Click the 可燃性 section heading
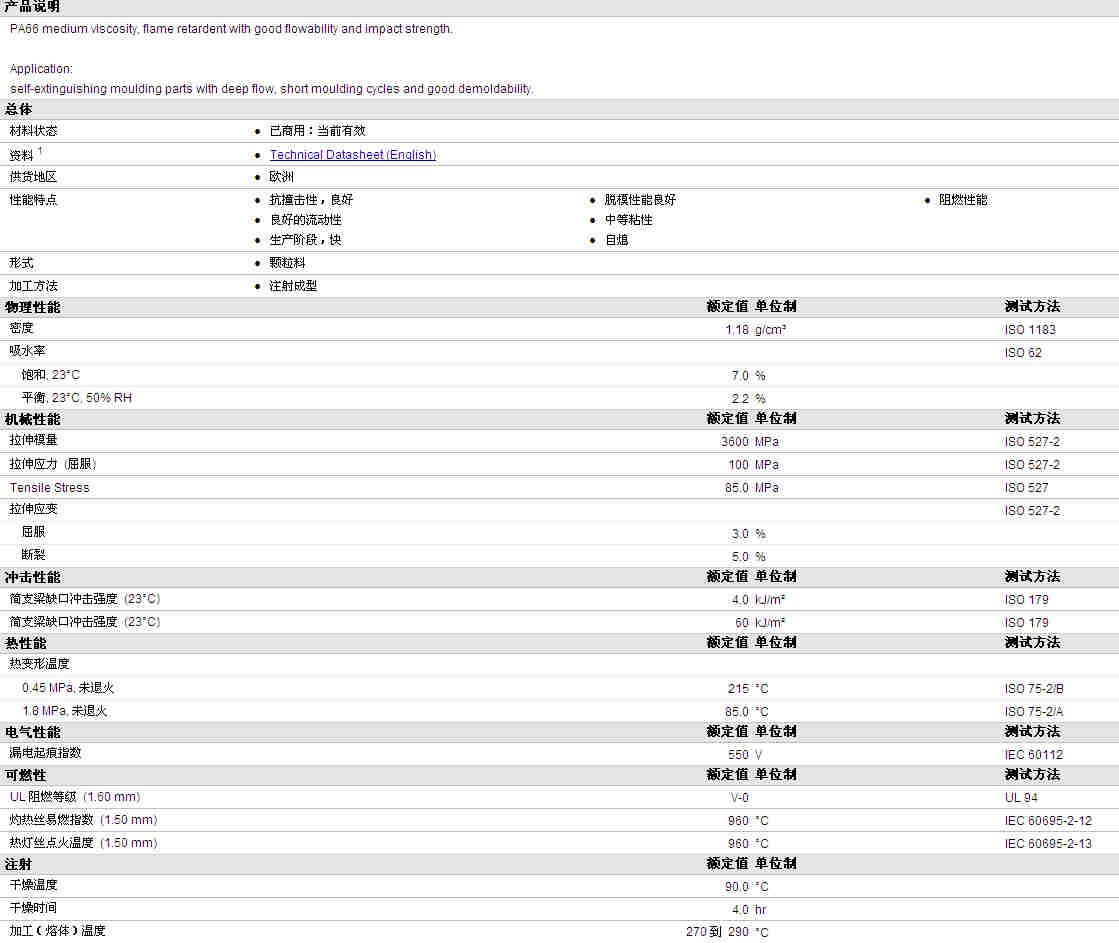 coord(26,775)
